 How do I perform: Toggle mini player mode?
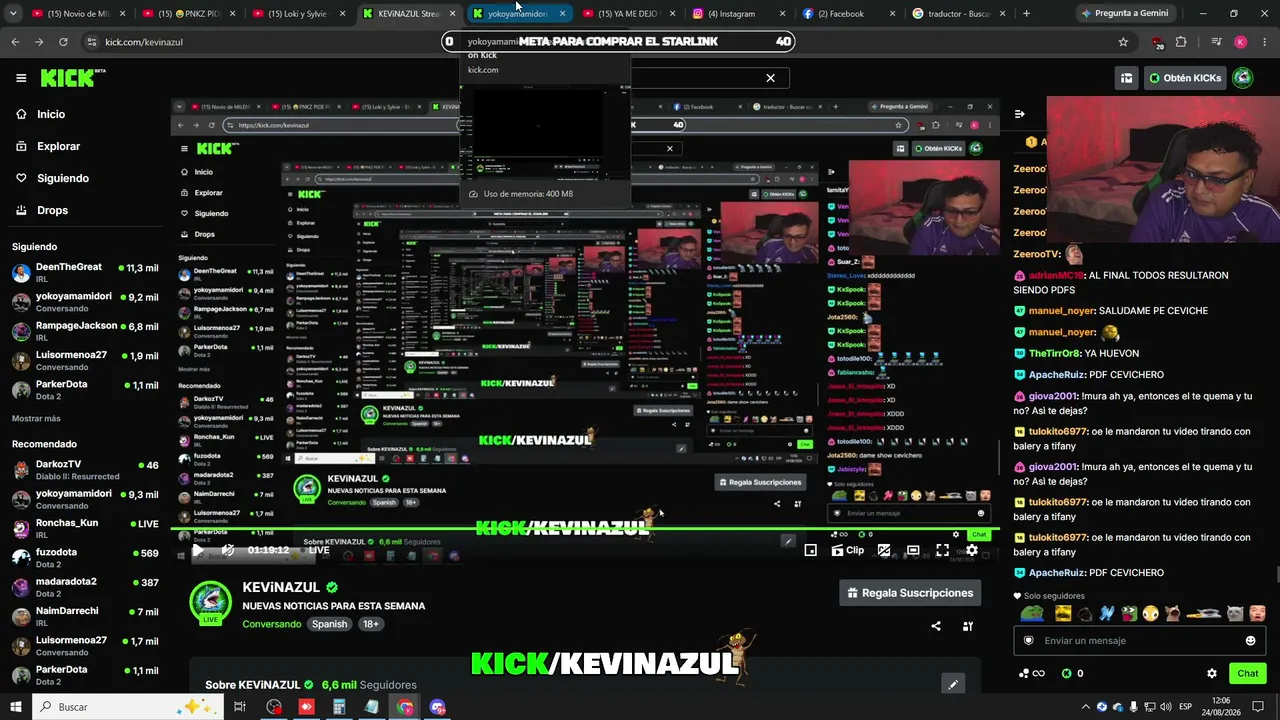(811, 550)
